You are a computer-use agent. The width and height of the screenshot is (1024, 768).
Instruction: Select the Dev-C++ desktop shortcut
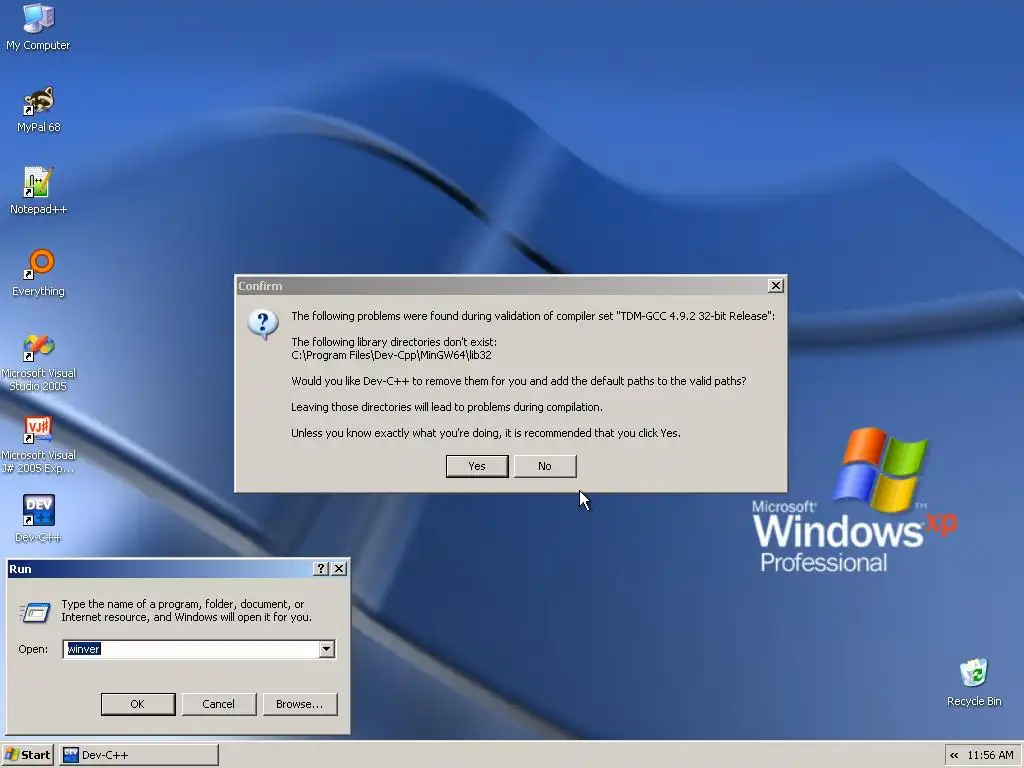point(39,519)
